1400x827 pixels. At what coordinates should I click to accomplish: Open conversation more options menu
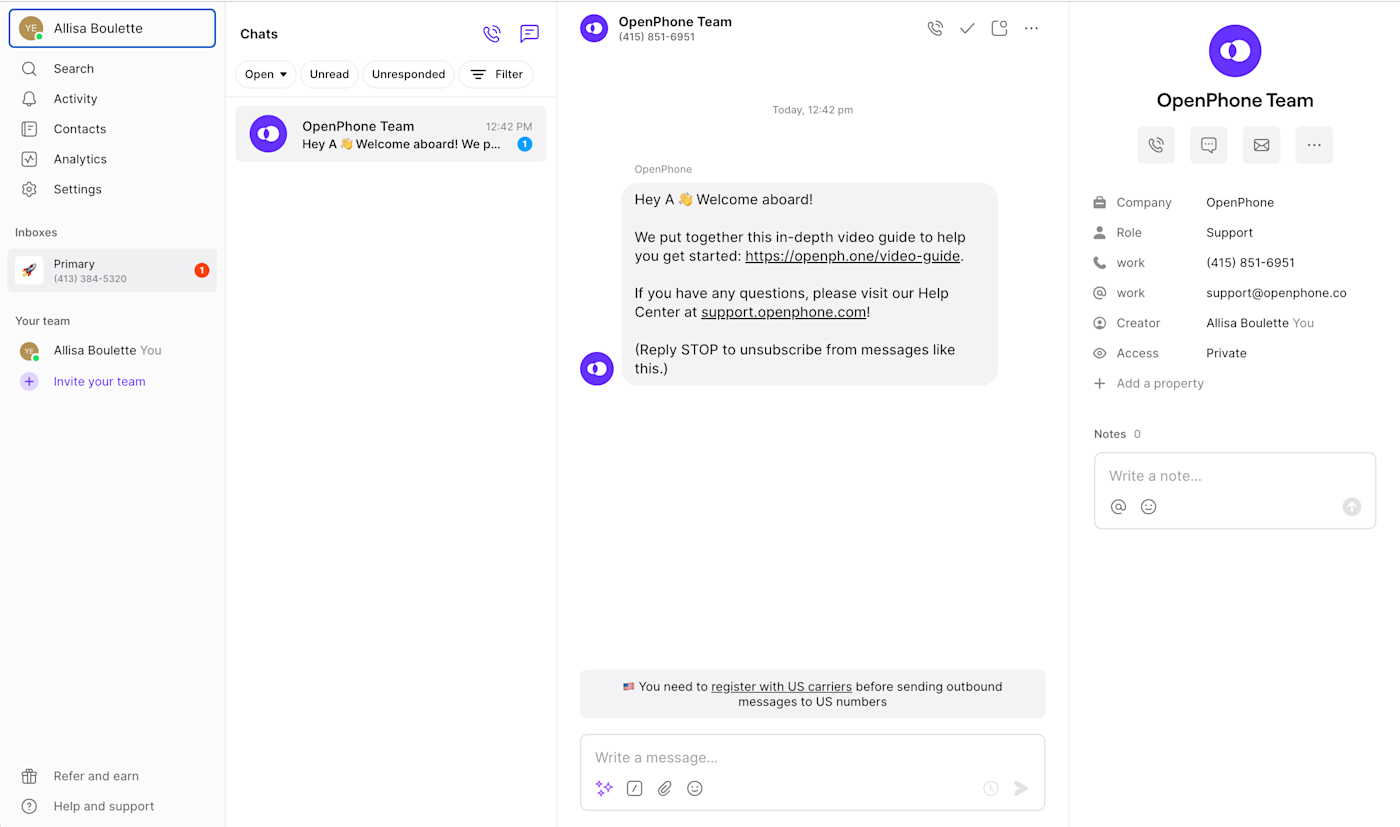(x=1031, y=28)
